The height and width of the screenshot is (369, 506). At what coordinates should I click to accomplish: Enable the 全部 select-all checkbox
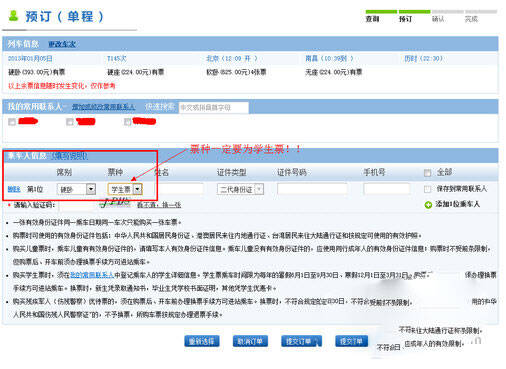[427, 173]
